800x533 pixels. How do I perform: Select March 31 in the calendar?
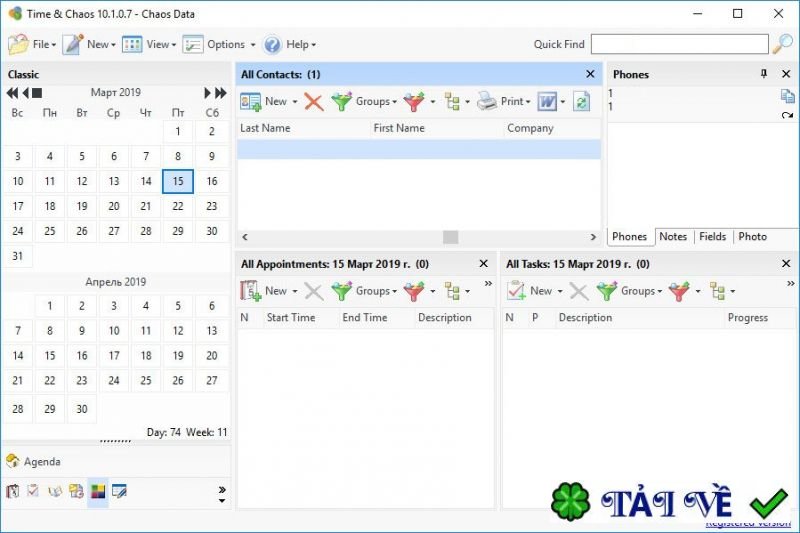tap(18, 256)
